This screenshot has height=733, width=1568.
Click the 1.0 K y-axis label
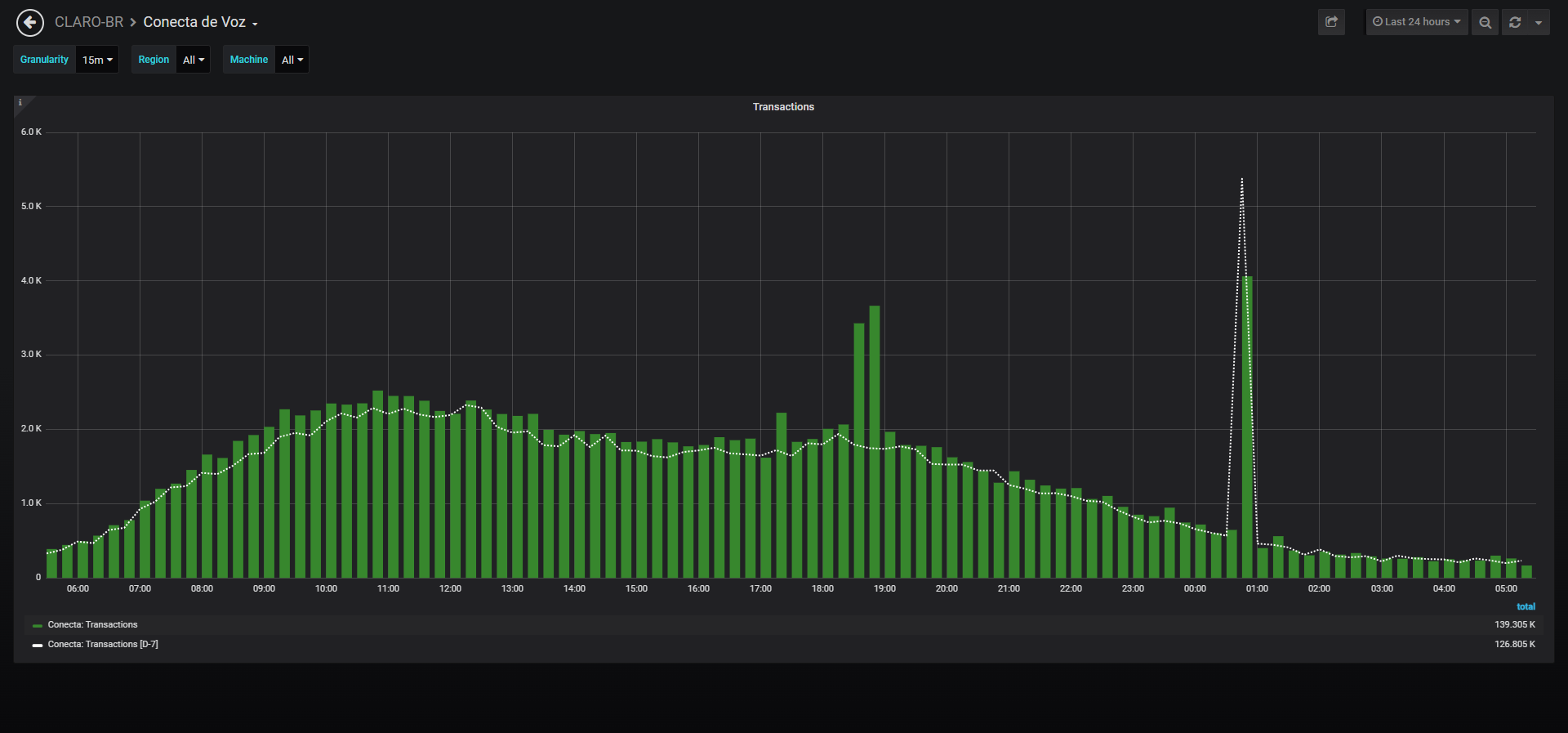click(x=31, y=503)
